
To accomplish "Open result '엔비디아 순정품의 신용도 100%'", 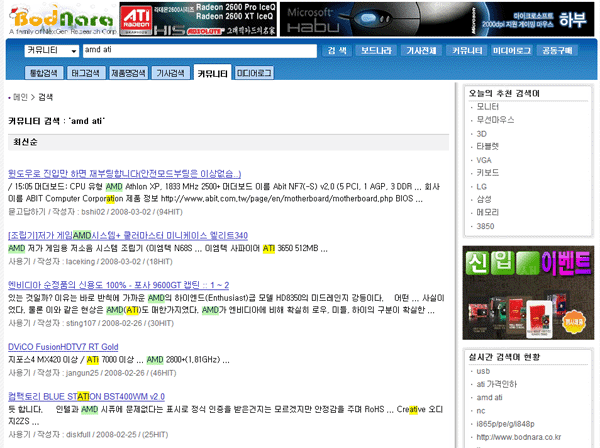I will (119, 285).
